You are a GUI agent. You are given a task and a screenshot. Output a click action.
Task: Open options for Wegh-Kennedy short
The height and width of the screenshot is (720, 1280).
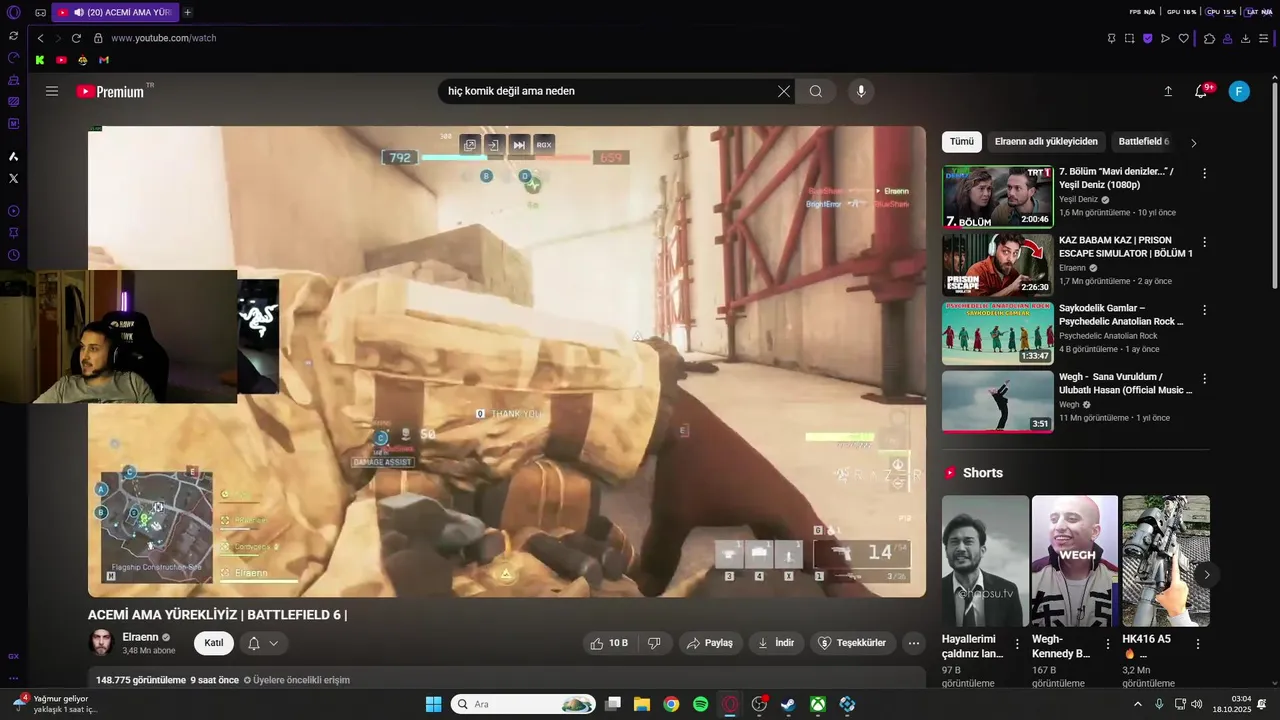[1107, 644]
